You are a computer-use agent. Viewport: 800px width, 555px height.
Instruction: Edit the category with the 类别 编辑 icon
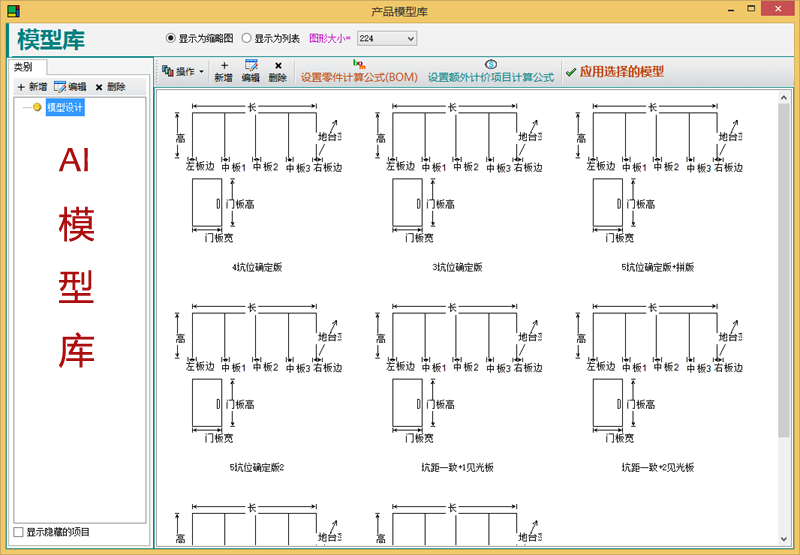[60, 87]
